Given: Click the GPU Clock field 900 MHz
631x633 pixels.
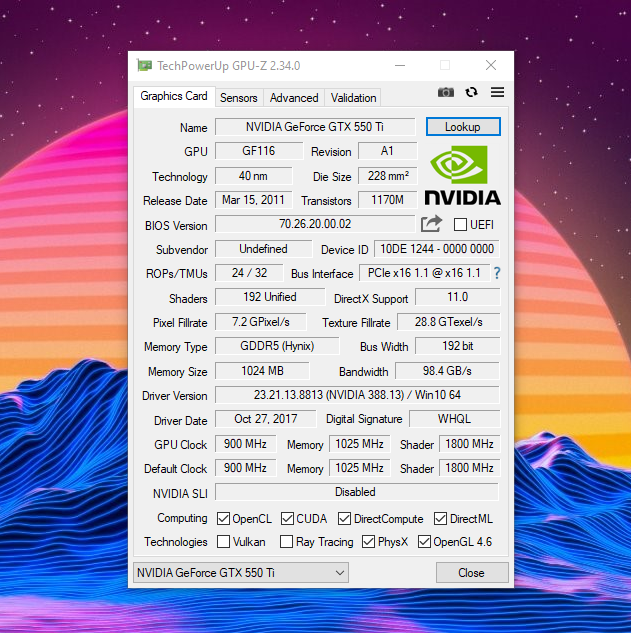Looking at the screenshot, I should (x=245, y=444).
